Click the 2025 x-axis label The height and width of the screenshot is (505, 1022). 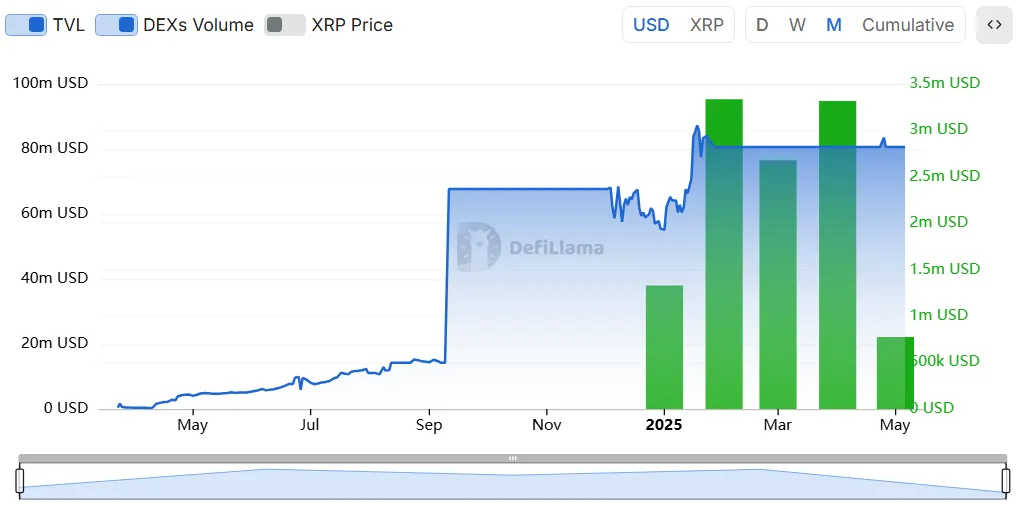[x=664, y=425]
